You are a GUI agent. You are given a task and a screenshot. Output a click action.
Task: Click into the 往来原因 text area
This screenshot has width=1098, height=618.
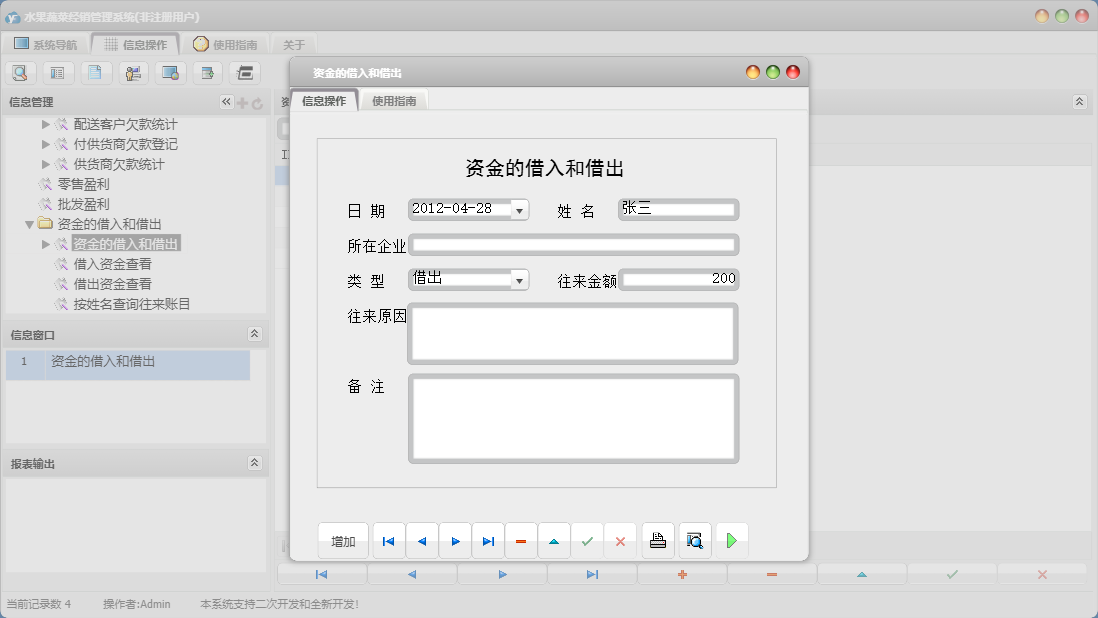pyautogui.click(x=573, y=333)
